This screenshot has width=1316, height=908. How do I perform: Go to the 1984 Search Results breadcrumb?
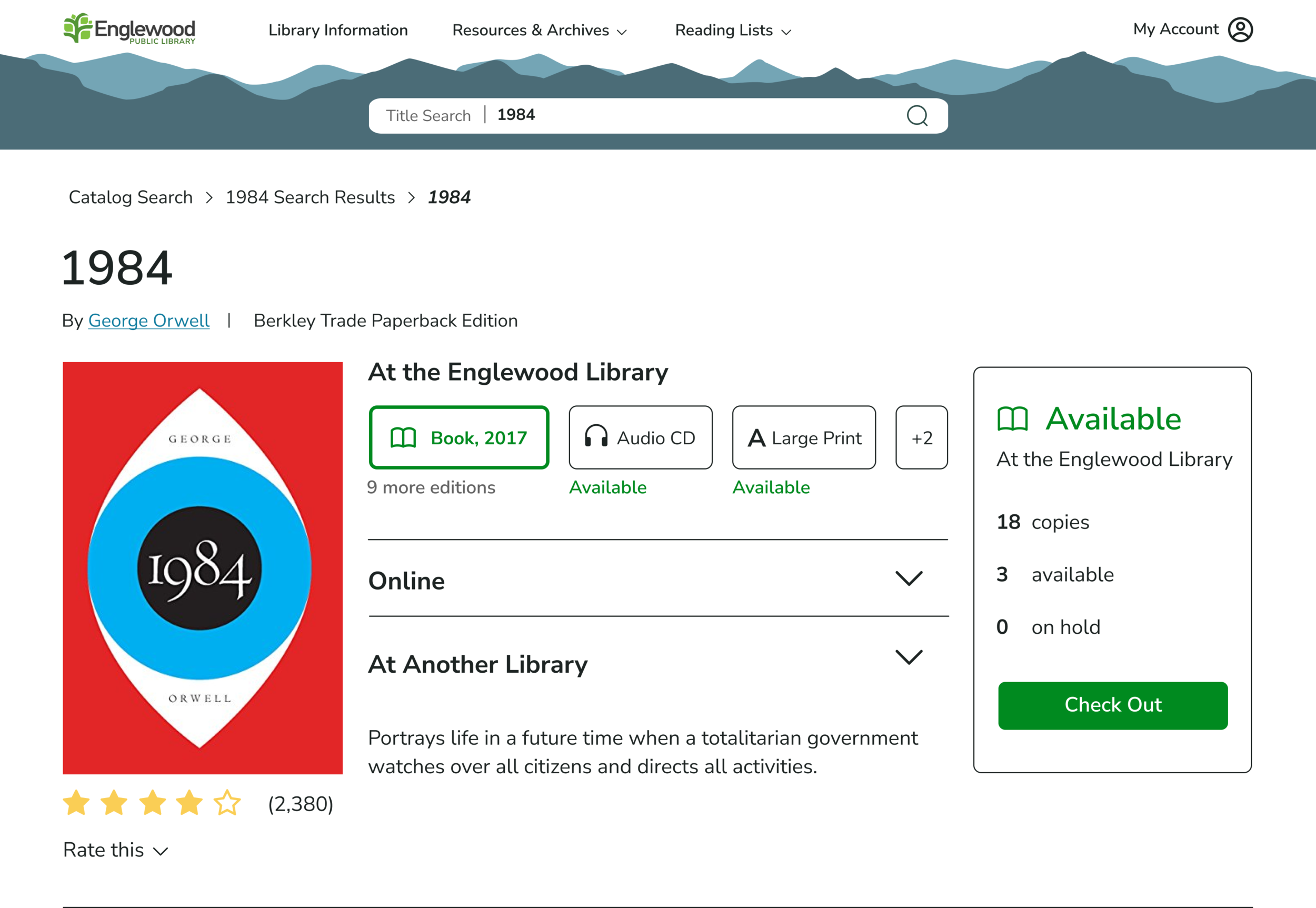coord(310,197)
